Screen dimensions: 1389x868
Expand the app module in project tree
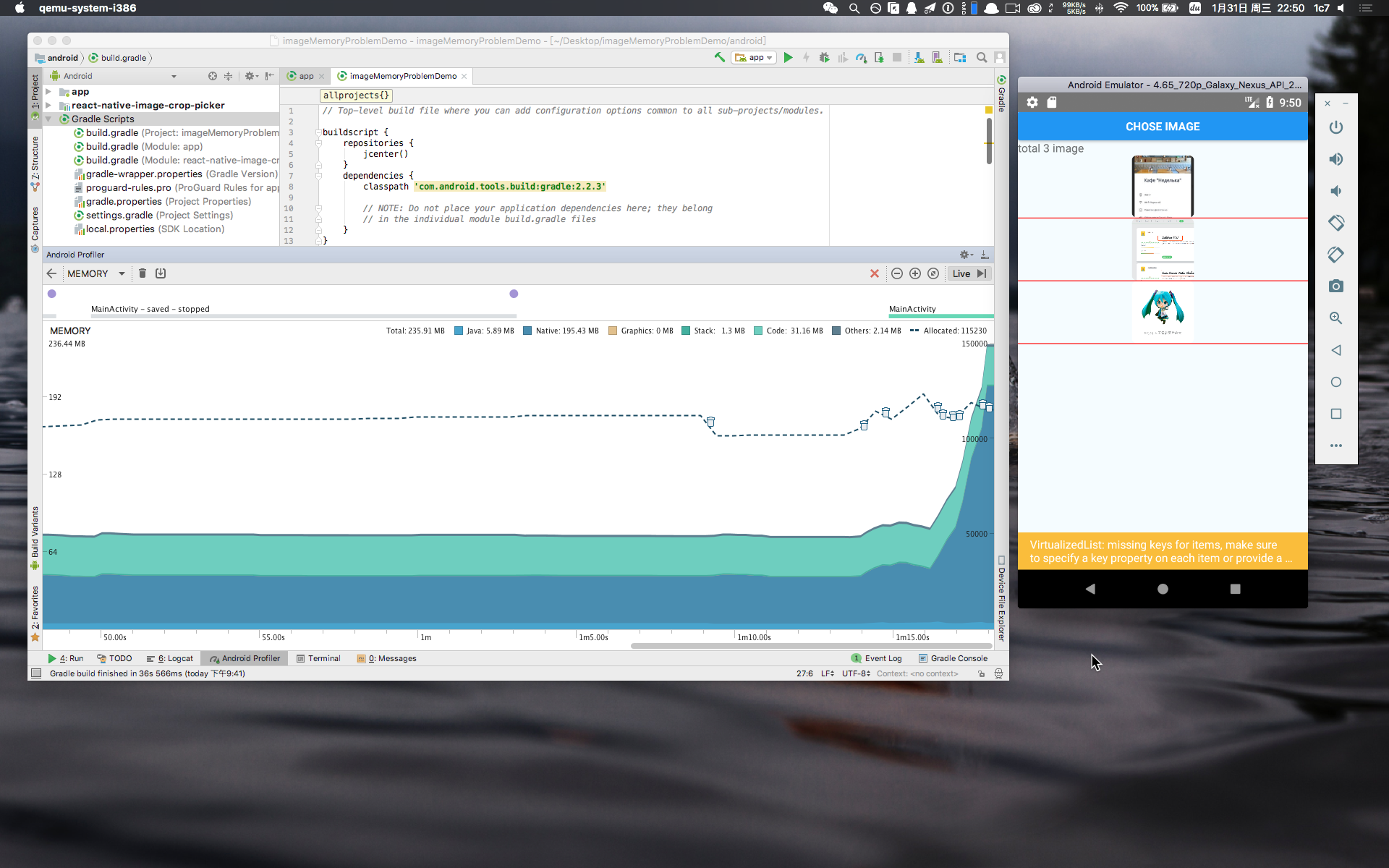tap(48, 92)
